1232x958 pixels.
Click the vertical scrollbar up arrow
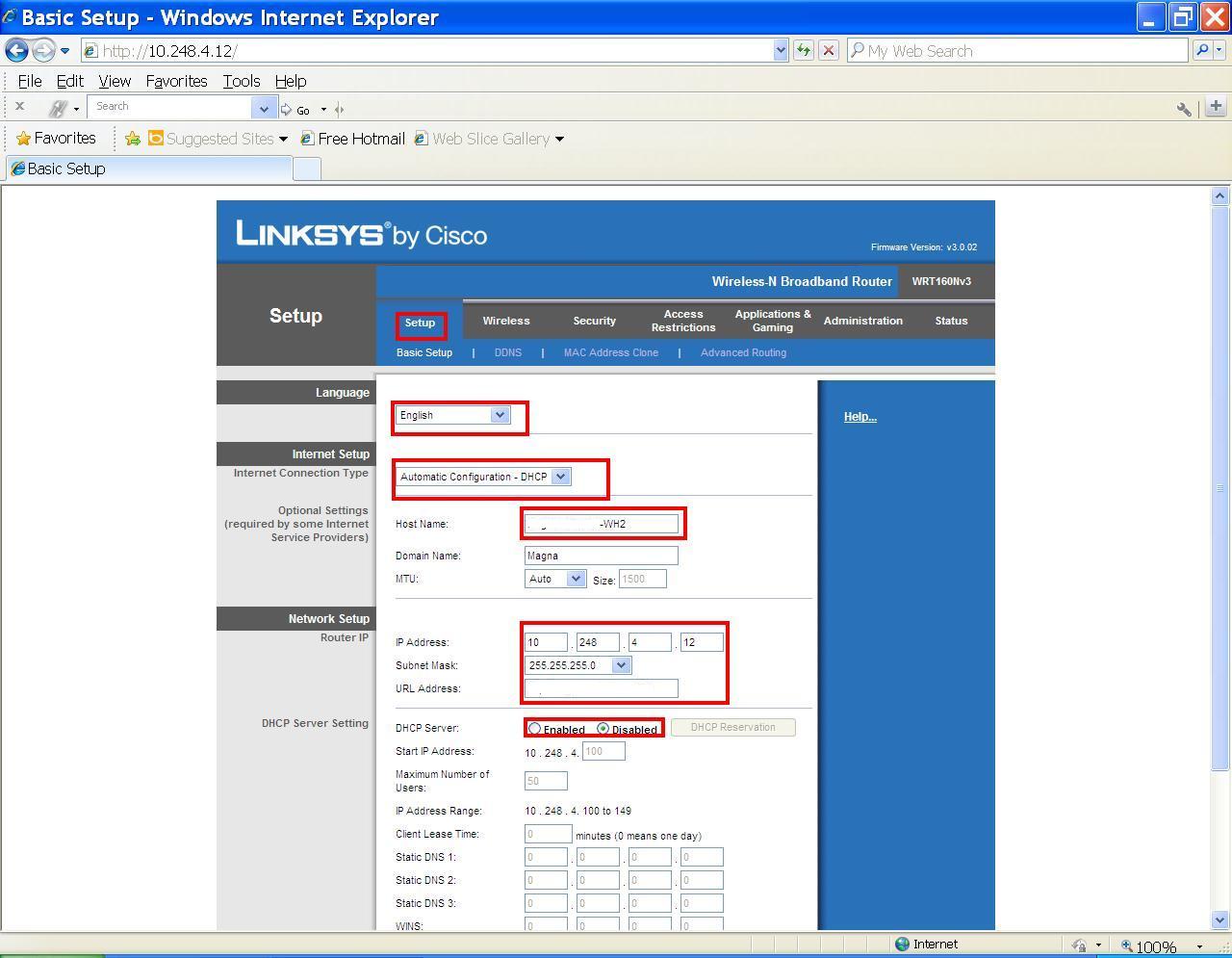1220,195
